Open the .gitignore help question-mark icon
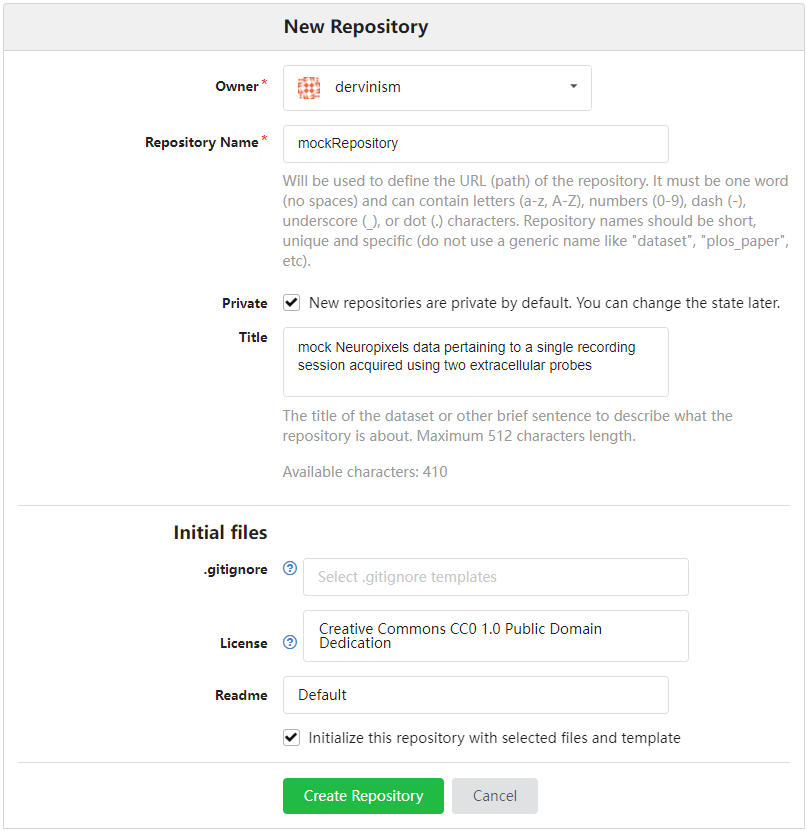 290,569
